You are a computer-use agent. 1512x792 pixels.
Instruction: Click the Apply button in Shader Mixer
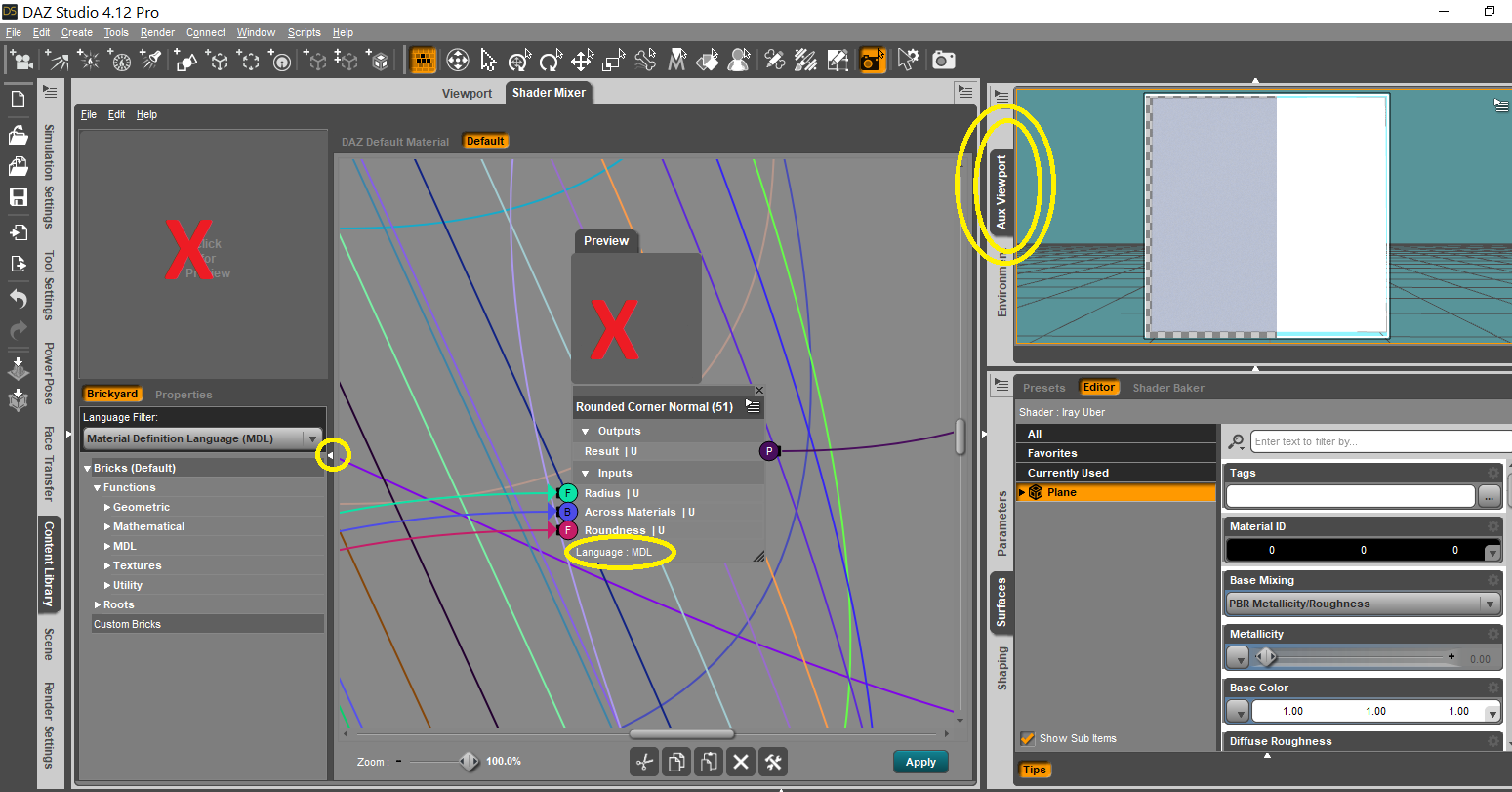coord(920,762)
